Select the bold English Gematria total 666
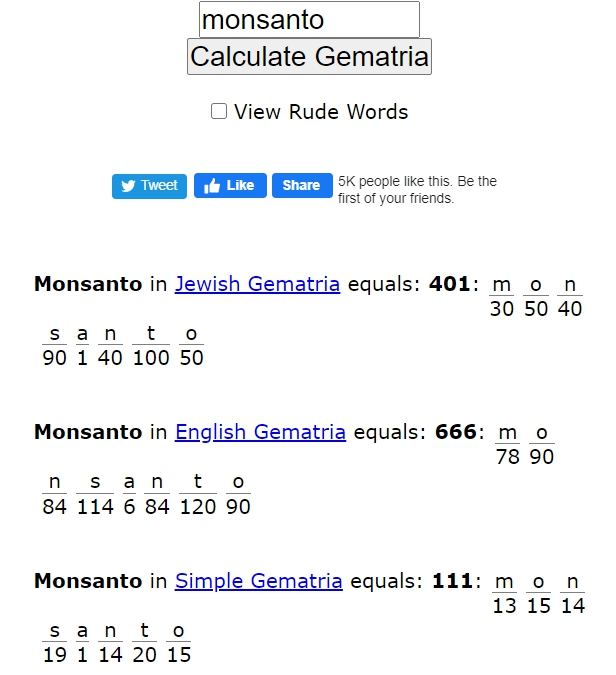The image size is (616, 675). [455, 432]
